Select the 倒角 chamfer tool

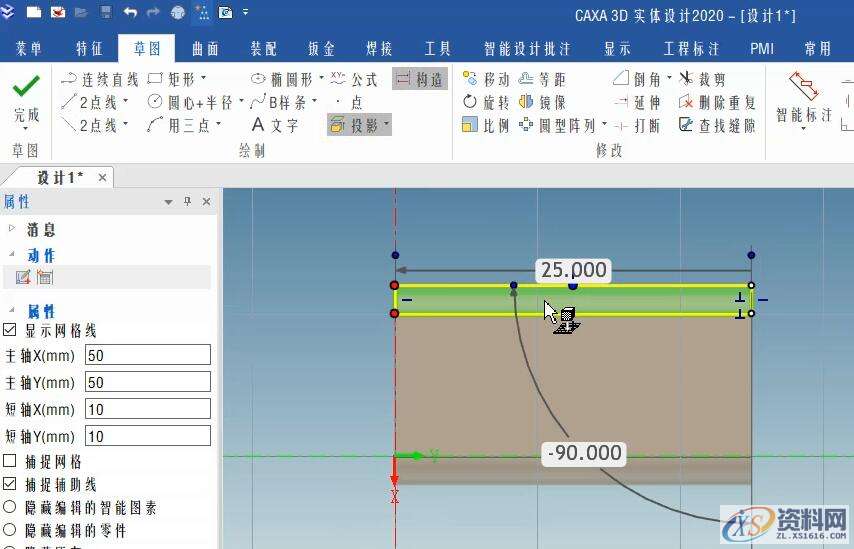(637, 80)
